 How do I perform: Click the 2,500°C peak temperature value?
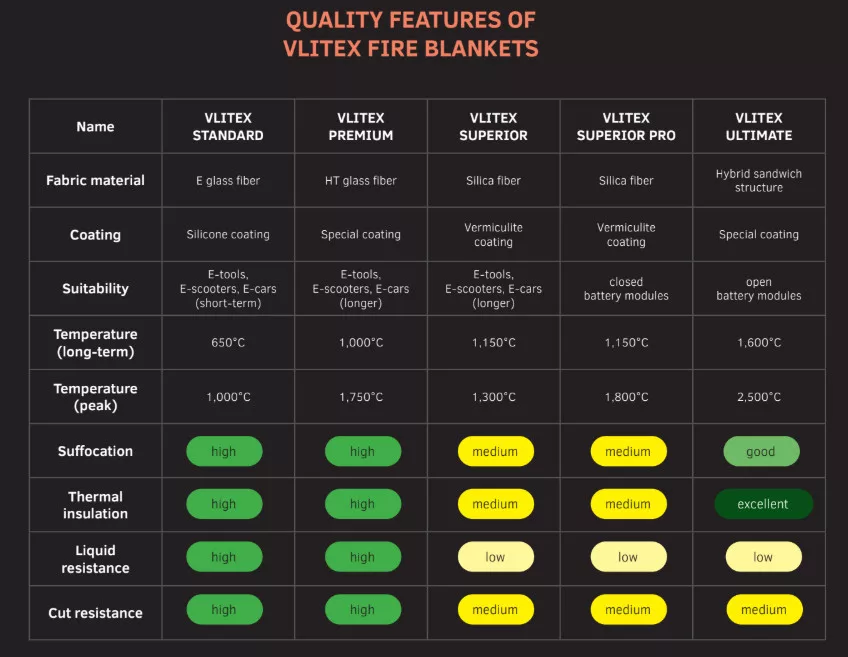click(x=758, y=397)
